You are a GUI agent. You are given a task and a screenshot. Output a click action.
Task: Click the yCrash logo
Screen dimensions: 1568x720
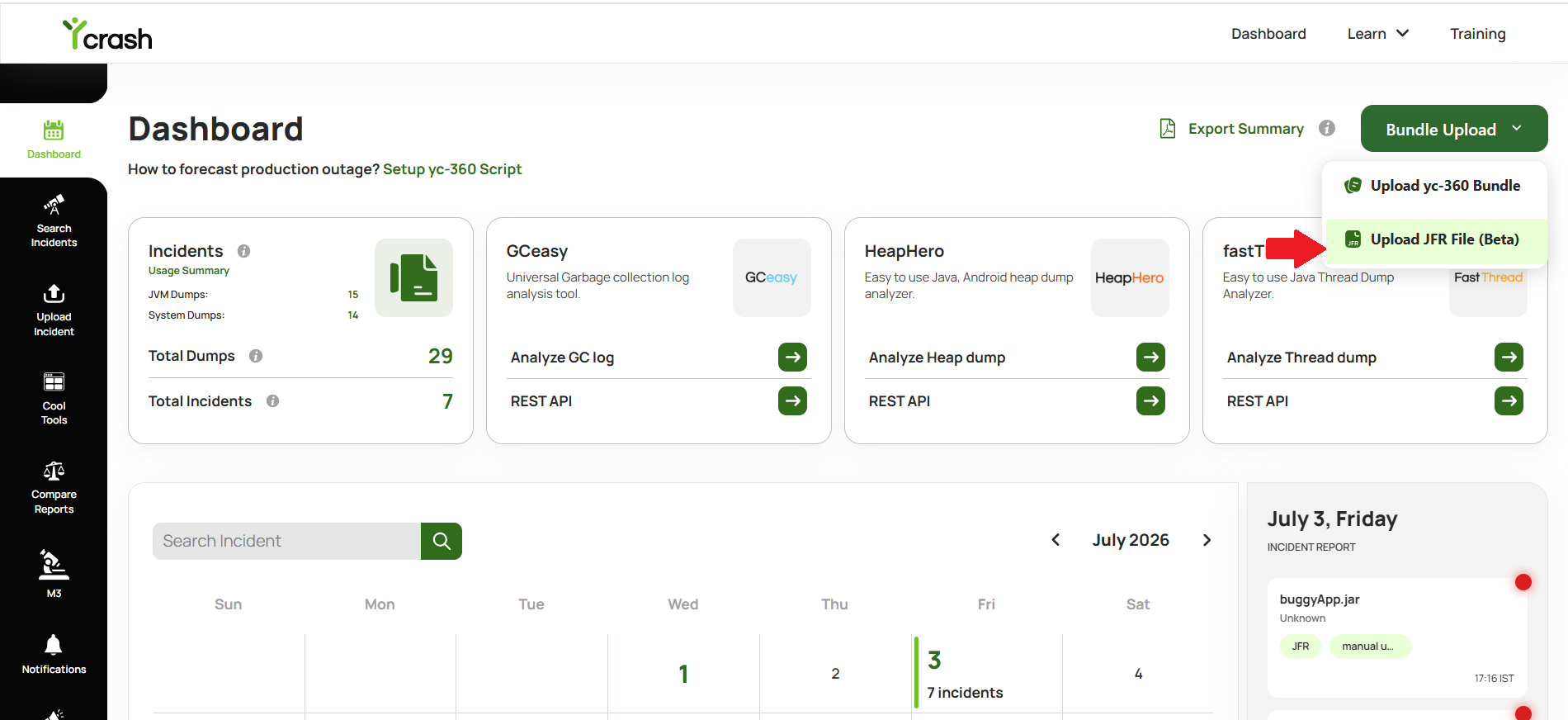coord(107,34)
